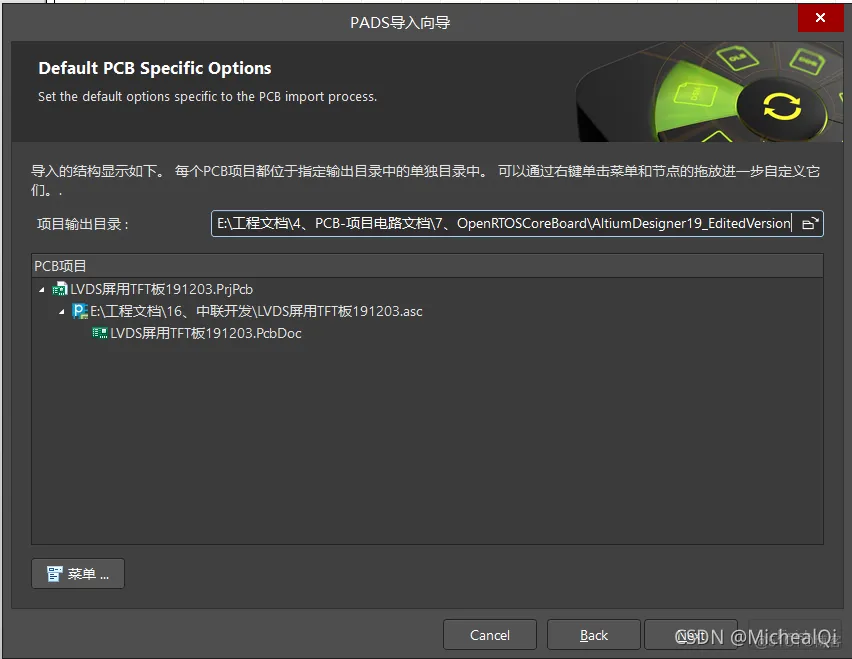Collapse the LVDS屏用TFT板191203.asc file node
852x659 pixels.
click(x=61, y=312)
